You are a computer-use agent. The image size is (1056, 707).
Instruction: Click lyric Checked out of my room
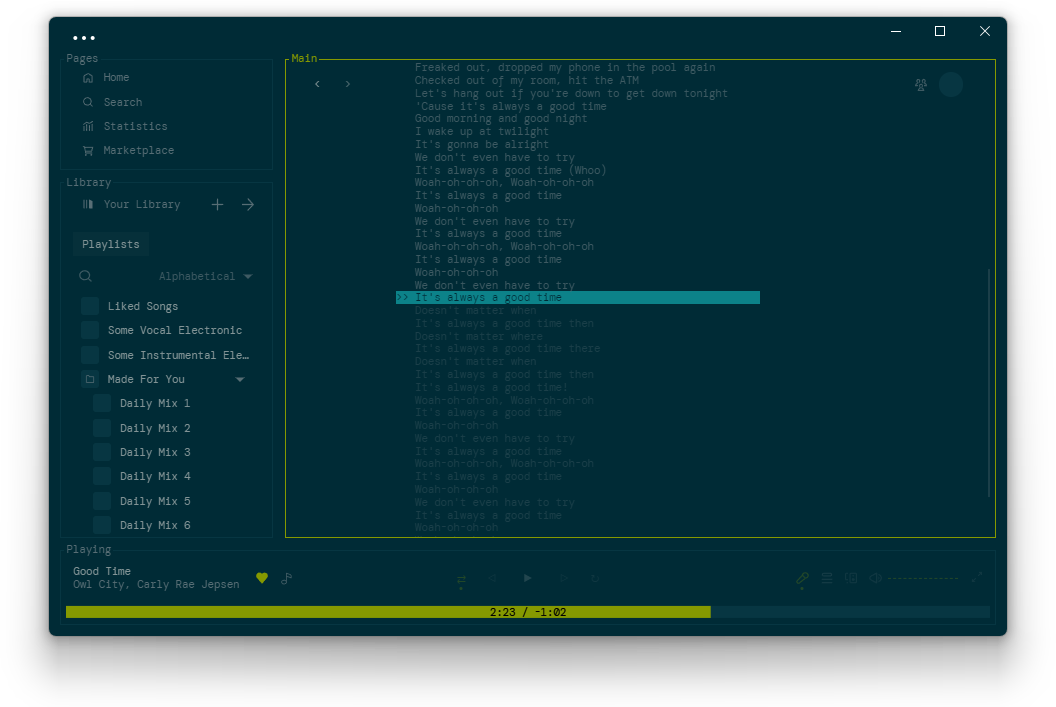pyautogui.click(x=527, y=81)
